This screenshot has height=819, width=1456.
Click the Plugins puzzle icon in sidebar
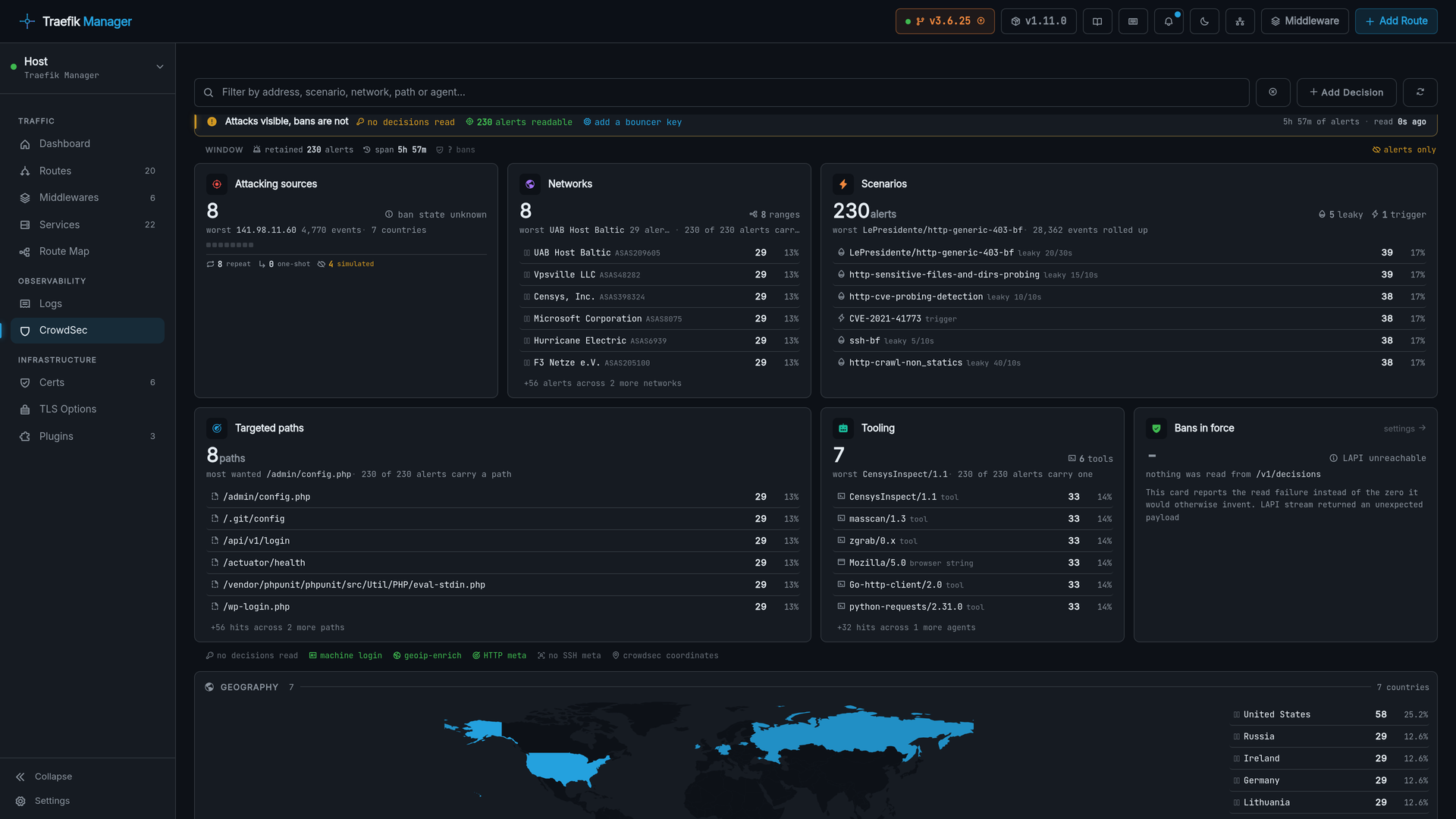(25, 437)
